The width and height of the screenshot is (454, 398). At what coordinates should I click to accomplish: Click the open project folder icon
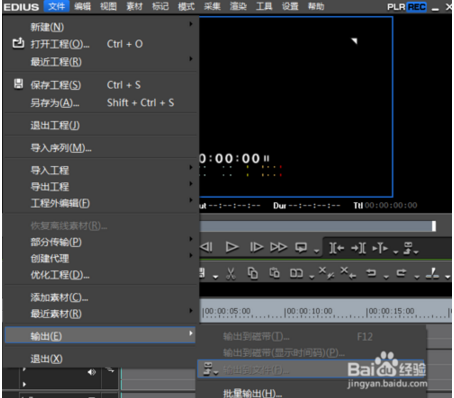point(18,43)
